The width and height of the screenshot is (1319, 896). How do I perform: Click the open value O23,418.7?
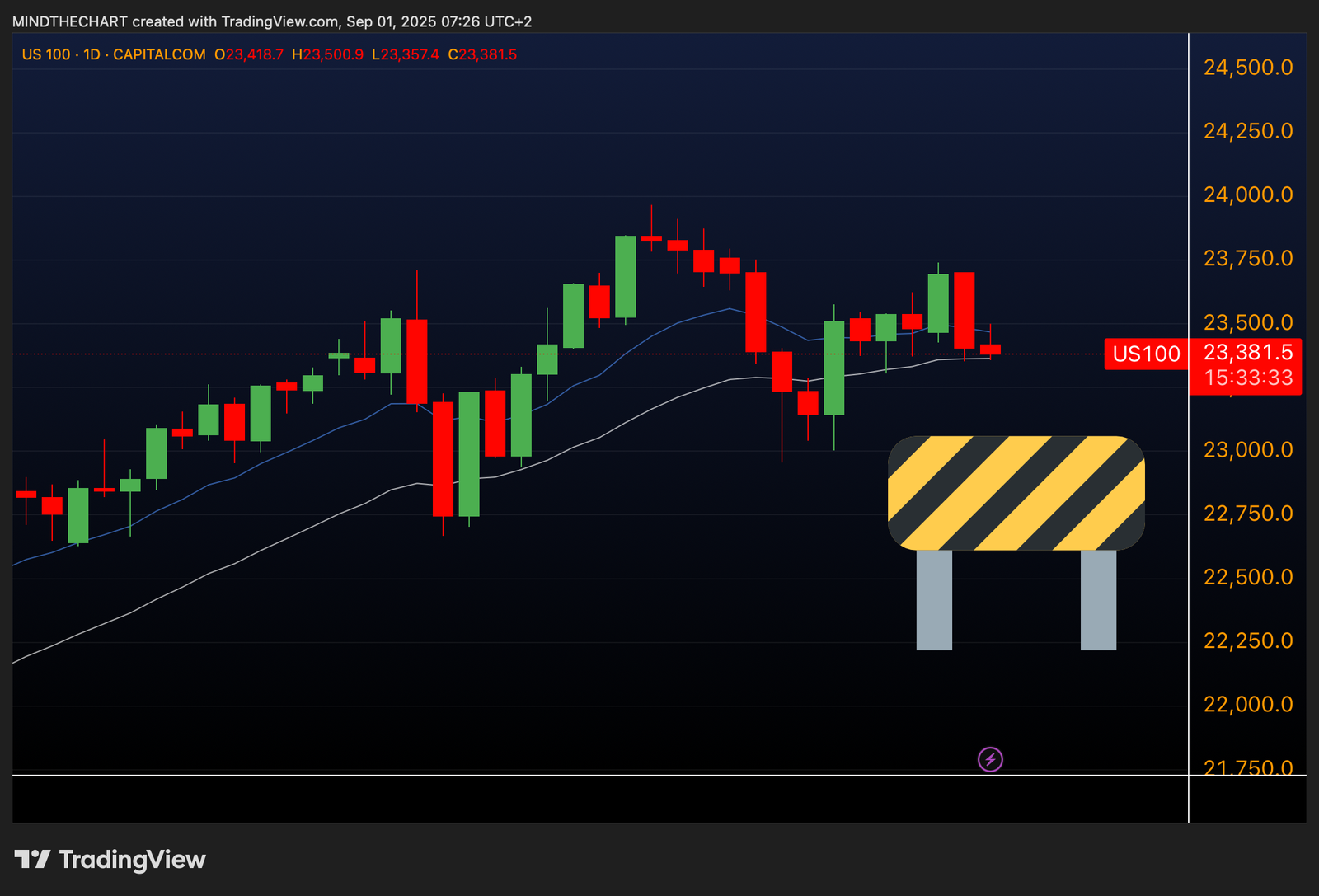(248, 54)
